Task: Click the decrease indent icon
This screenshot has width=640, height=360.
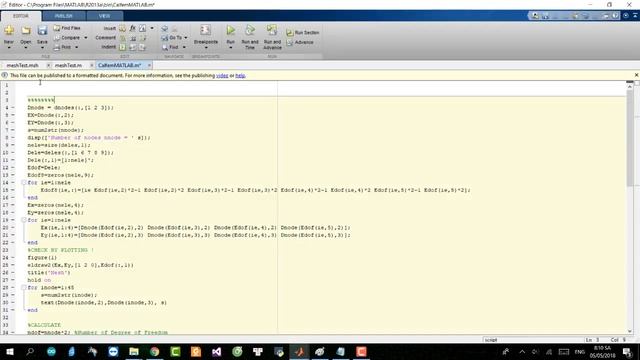Action: [x=142, y=47]
